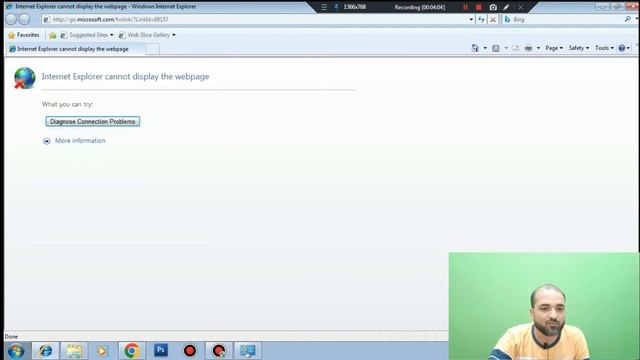The width and height of the screenshot is (640, 360).
Task: Open Windows Explorer from the taskbar
Action: (x=74, y=351)
